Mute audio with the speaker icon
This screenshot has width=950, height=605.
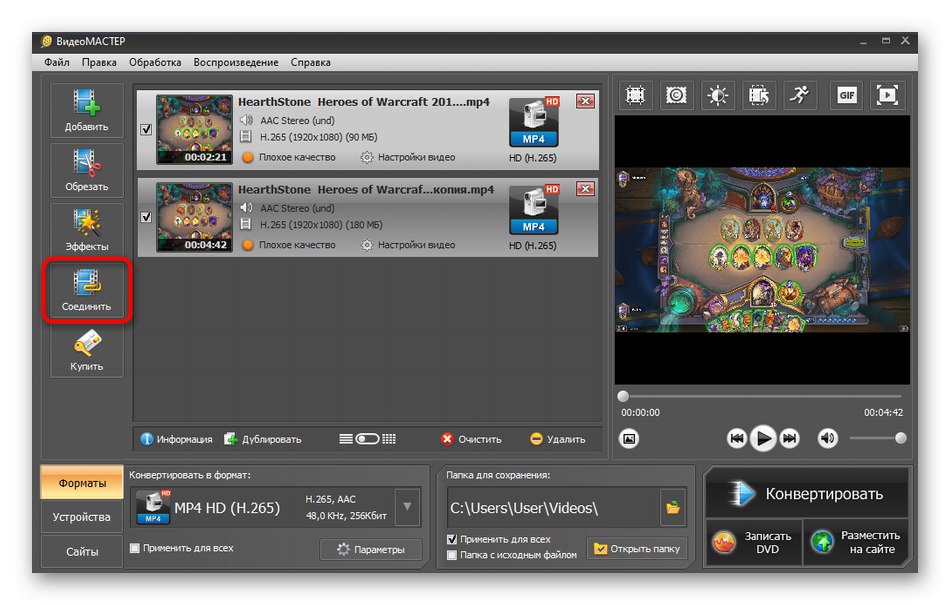tap(828, 438)
